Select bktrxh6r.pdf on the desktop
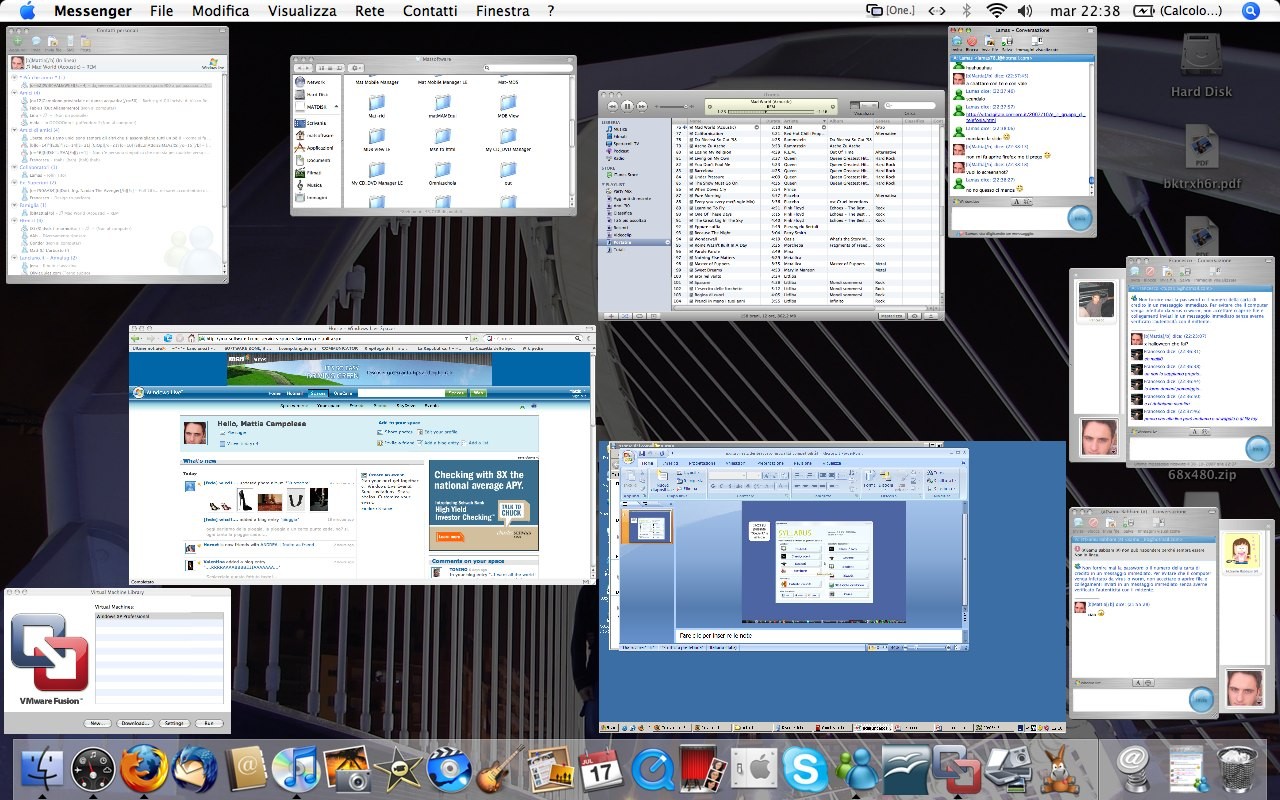 1201,158
